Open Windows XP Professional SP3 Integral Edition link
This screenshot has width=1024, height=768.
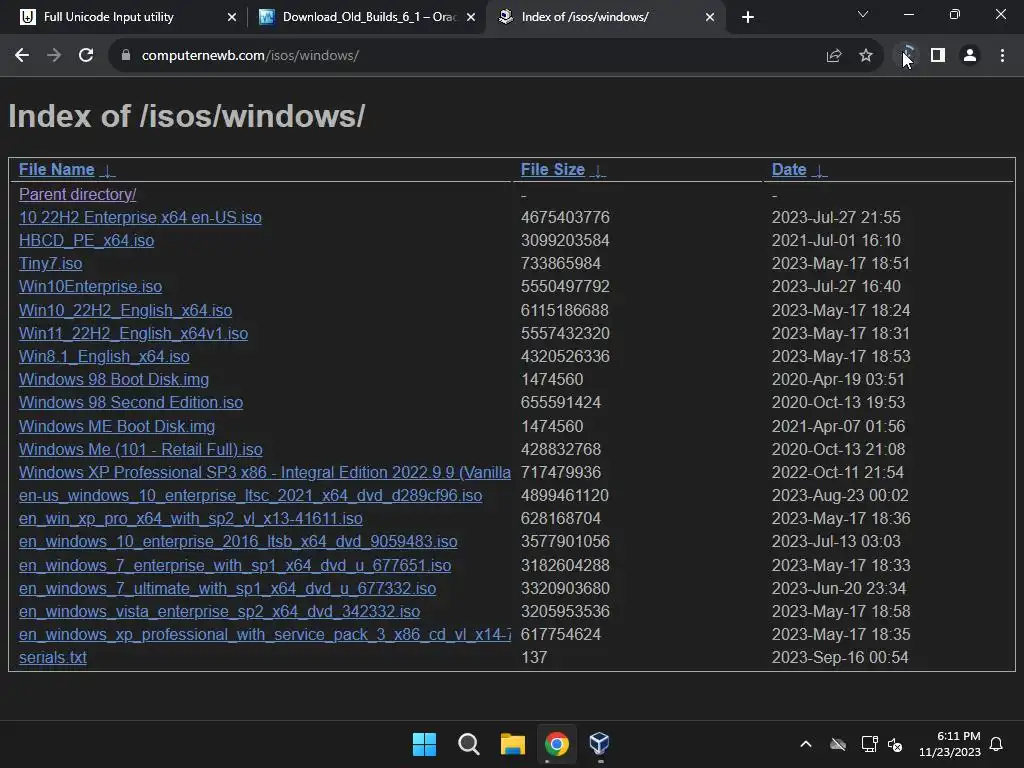264,472
